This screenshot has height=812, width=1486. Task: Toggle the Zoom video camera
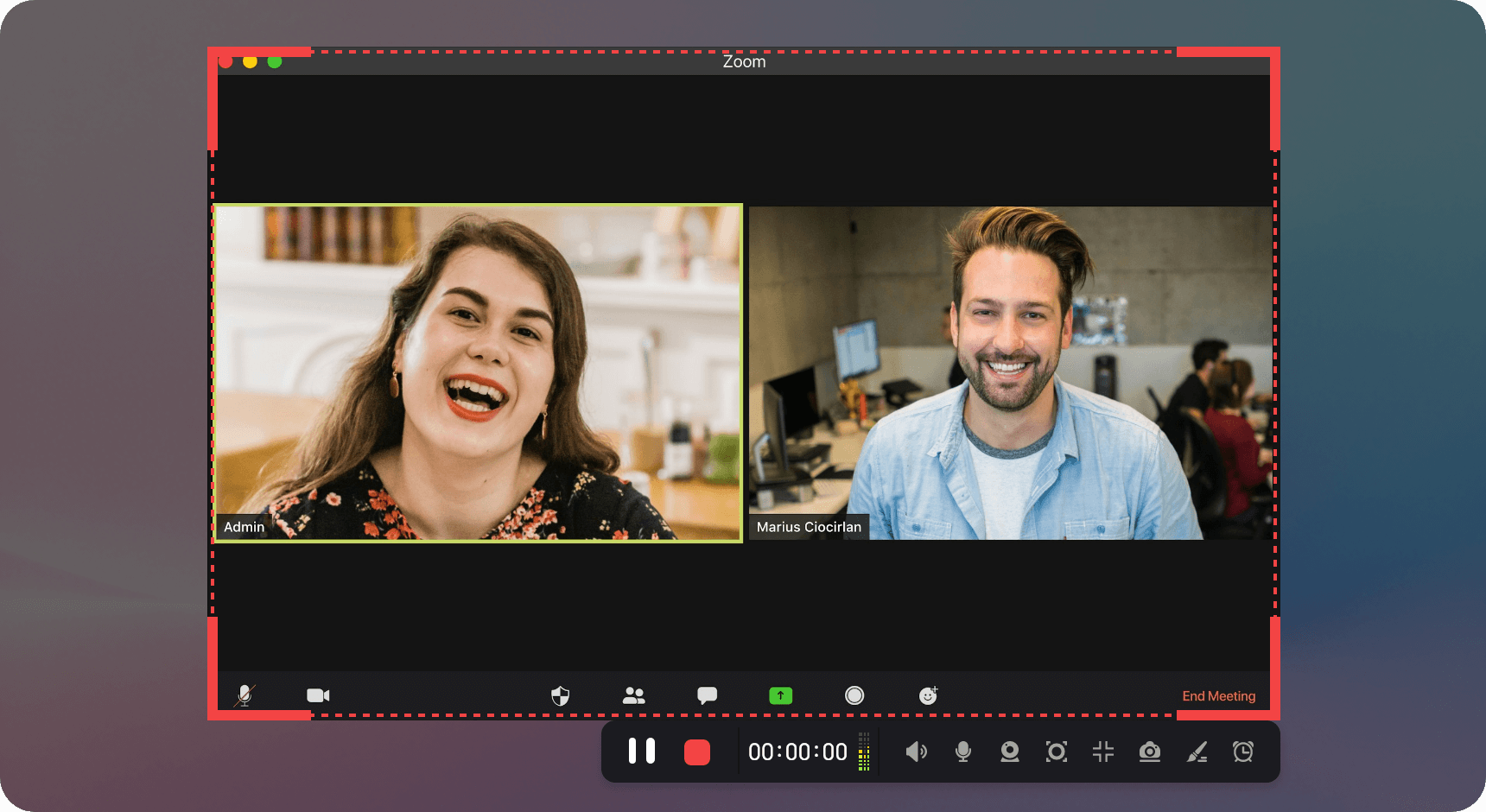318,695
